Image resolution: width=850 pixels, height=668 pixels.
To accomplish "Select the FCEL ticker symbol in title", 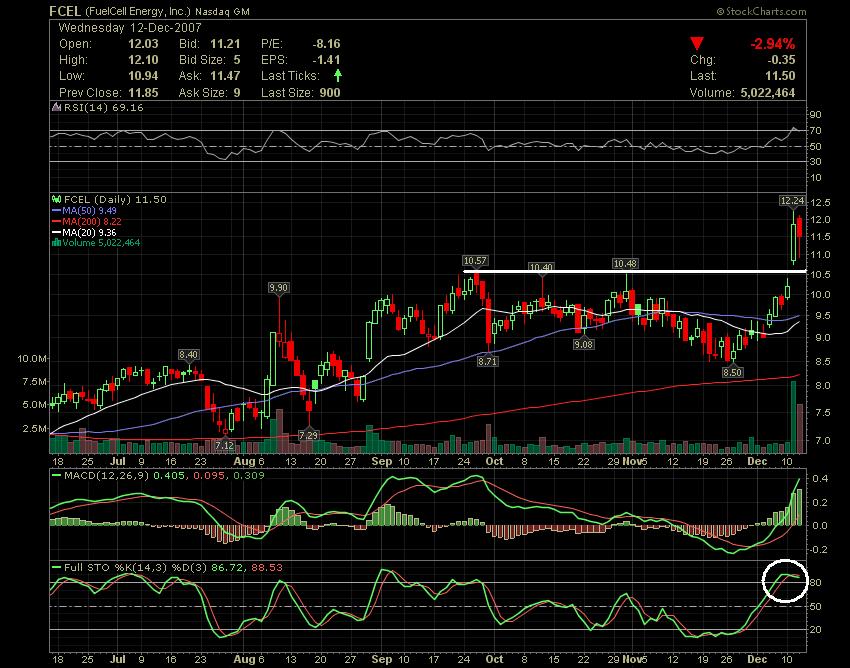I will click(65, 11).
